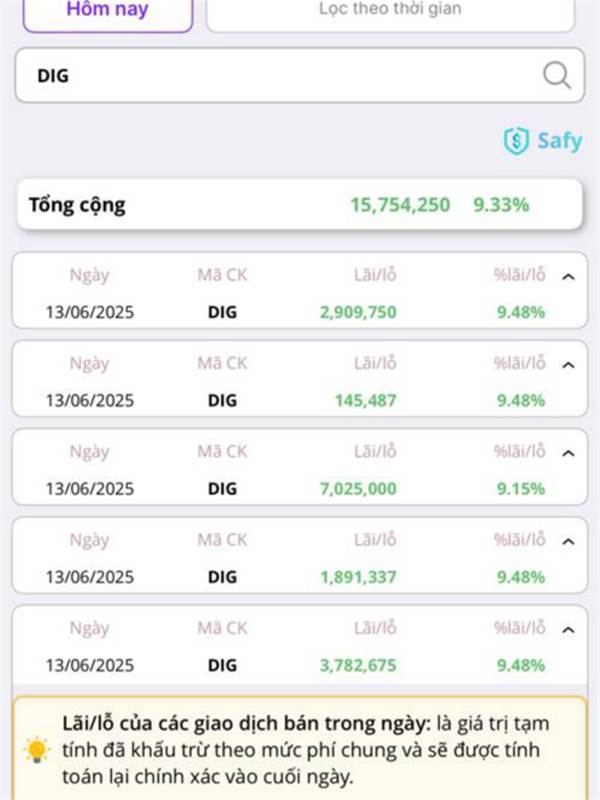Click DIG ticker in the 145,487 row
Image resolution: width=600 pixels, height=800 pixels.
[222, 401]
